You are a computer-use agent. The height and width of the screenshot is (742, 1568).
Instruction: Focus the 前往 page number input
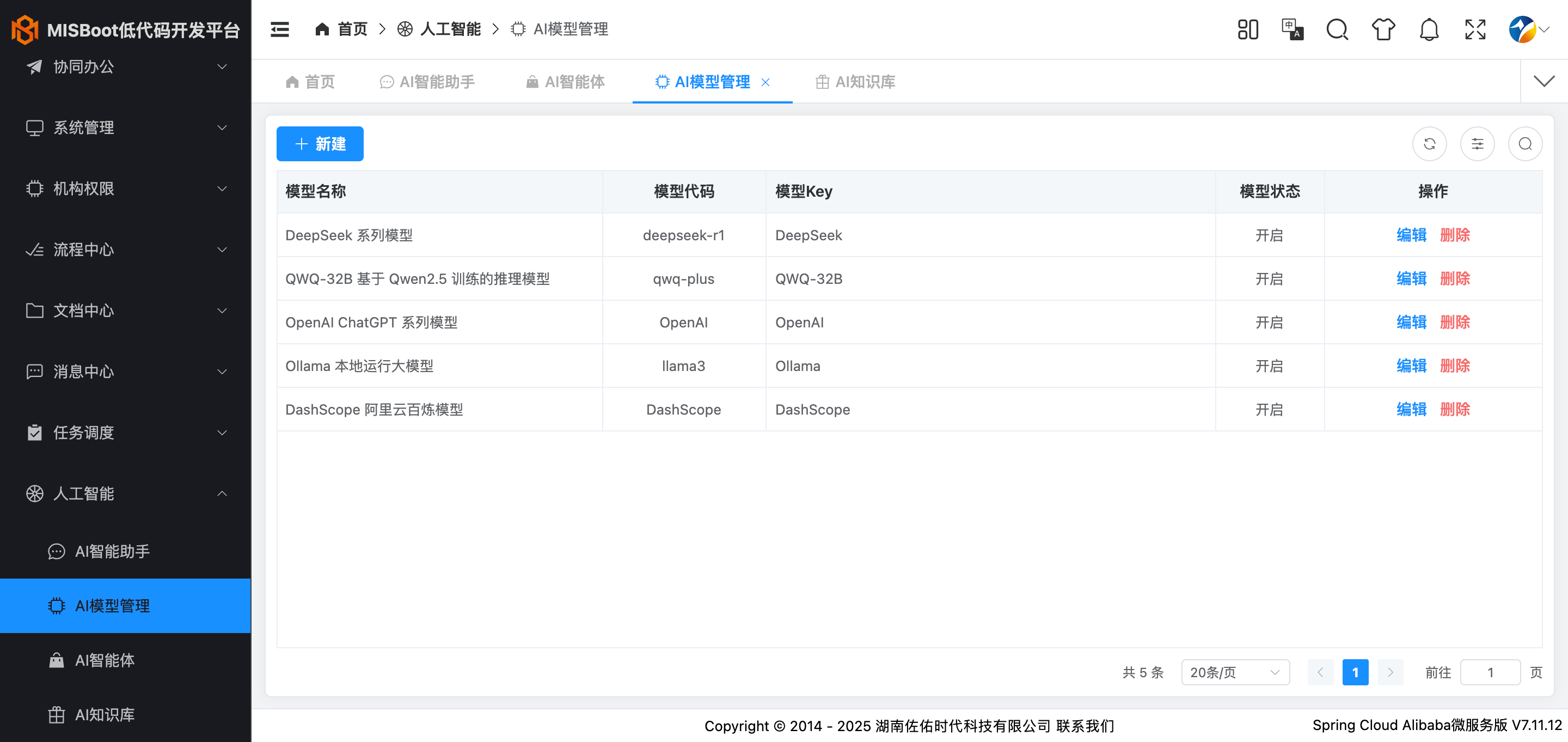pos(1490,672)
